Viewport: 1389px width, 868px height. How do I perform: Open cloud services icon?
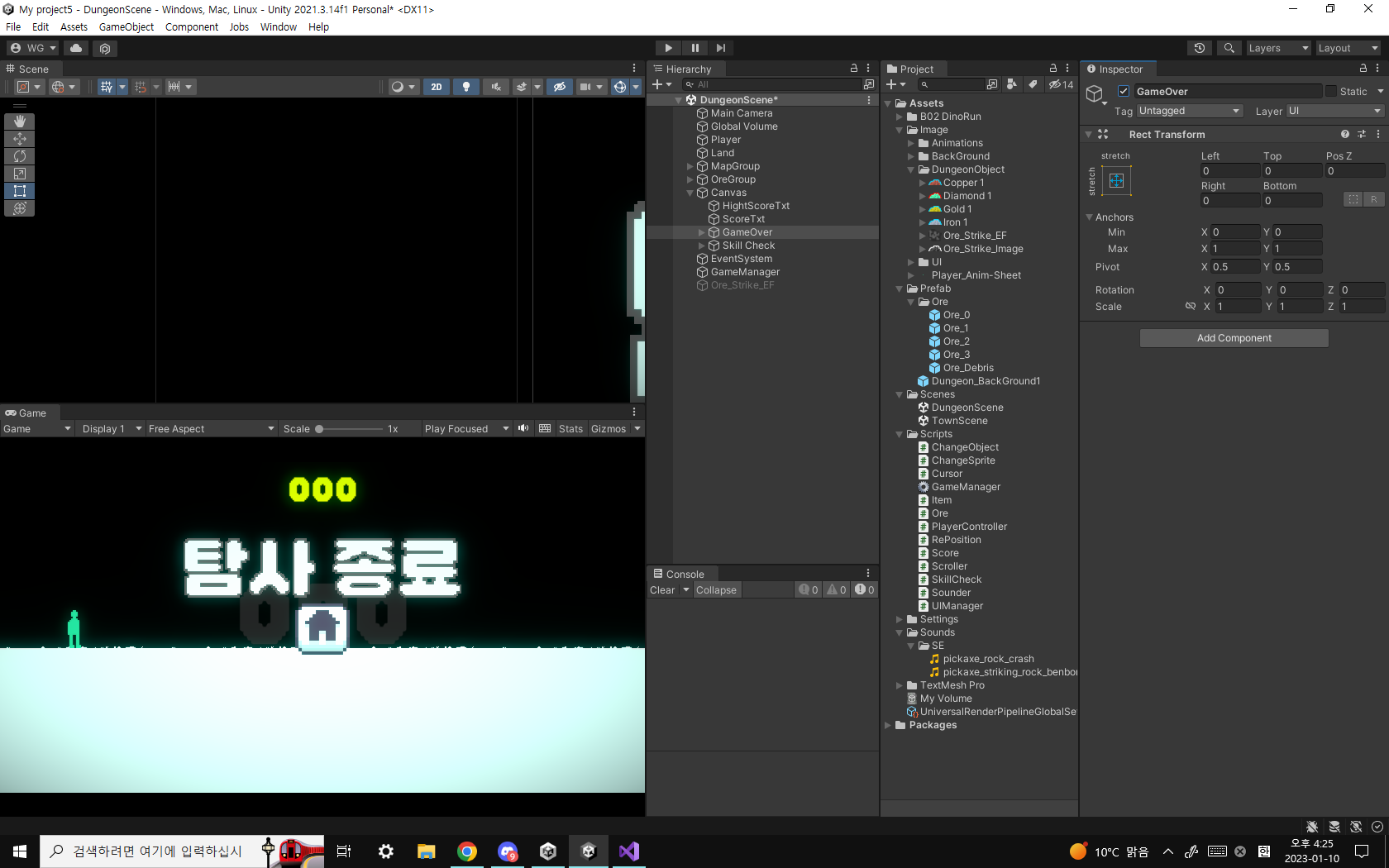coord(76,48)
